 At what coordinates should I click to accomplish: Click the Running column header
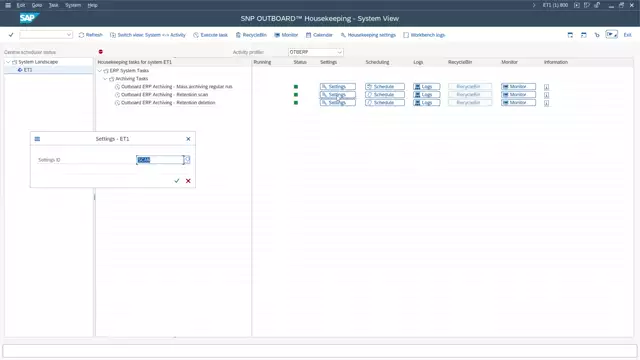pyautogui.click(x=262, y=62)
